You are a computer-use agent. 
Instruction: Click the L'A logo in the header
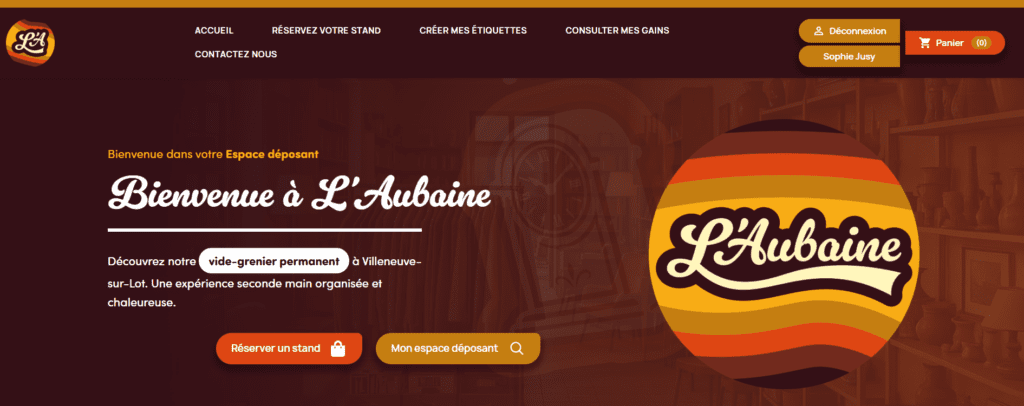30,42
